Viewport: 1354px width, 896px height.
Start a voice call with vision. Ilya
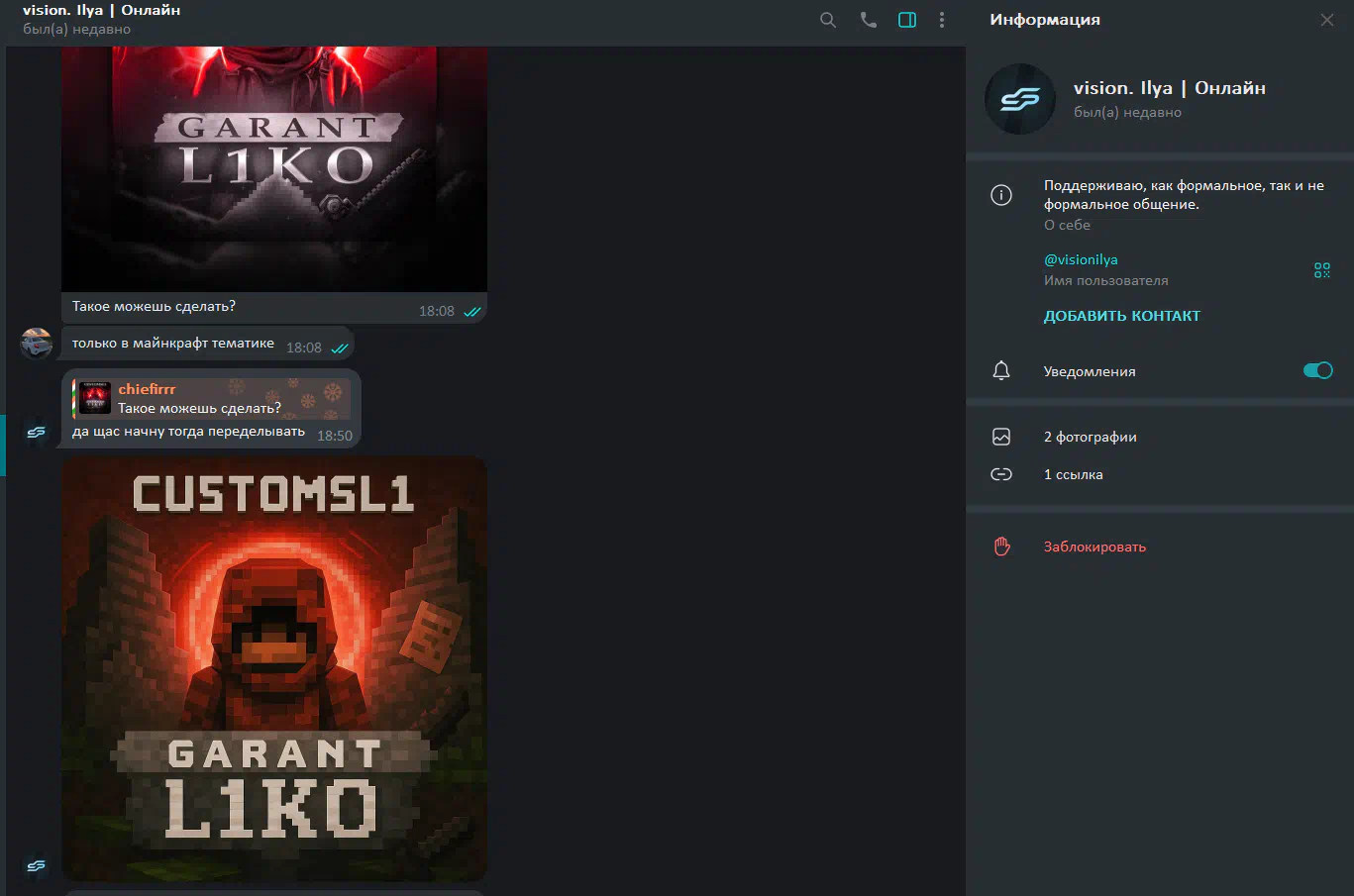pos(869,20)
